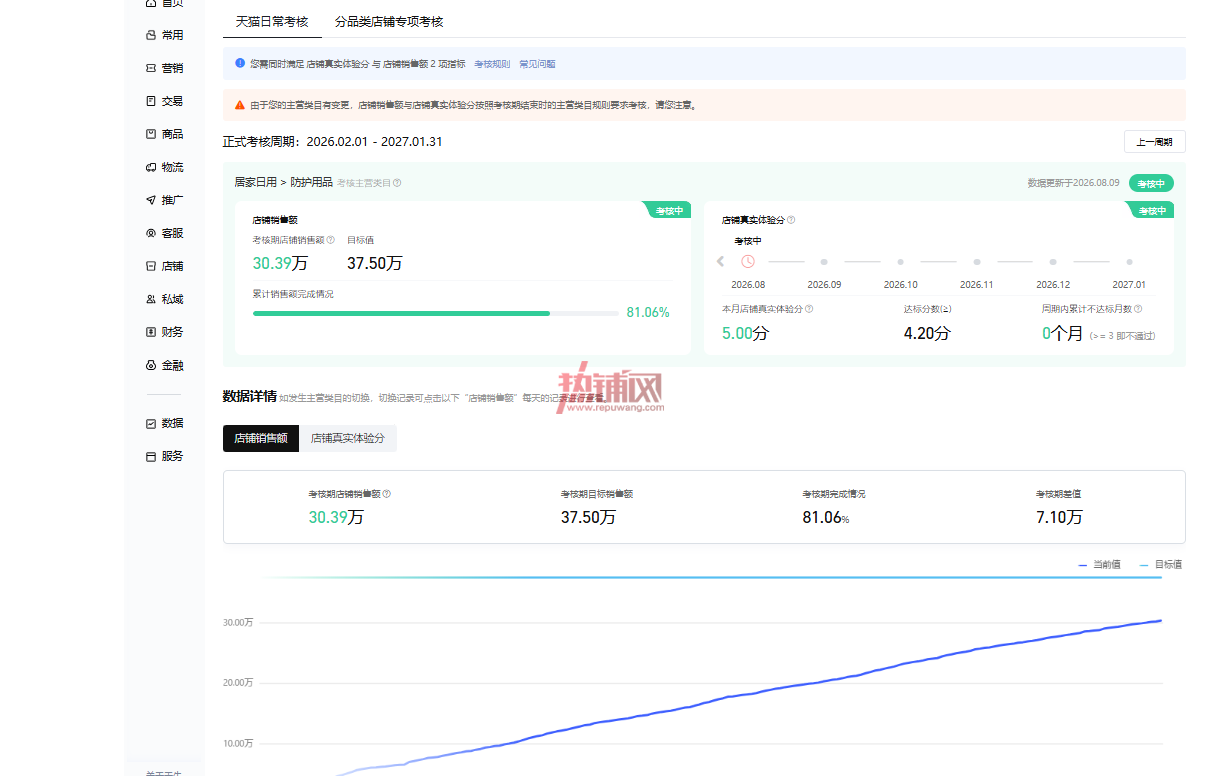Open the 推广 promotion sidebar icon
Image resolution: width=1220 pixels, height=776 pixels.
click(x=151, y=200)
